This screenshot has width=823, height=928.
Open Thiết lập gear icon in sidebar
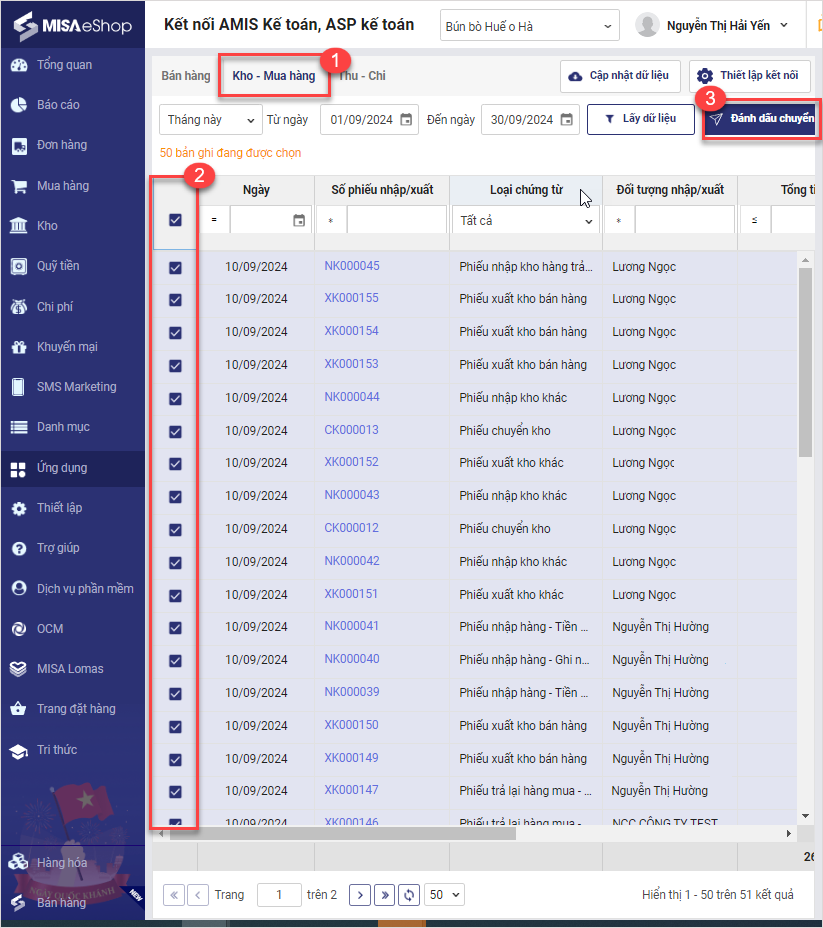click(19, 508)
